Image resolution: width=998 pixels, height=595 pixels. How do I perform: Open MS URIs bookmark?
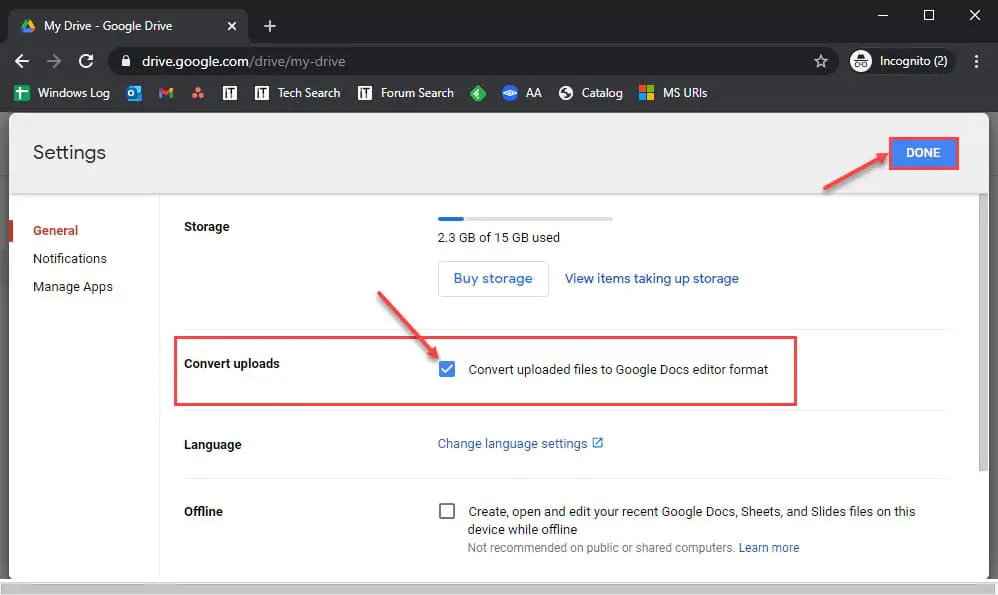click(x=673, y=93)
